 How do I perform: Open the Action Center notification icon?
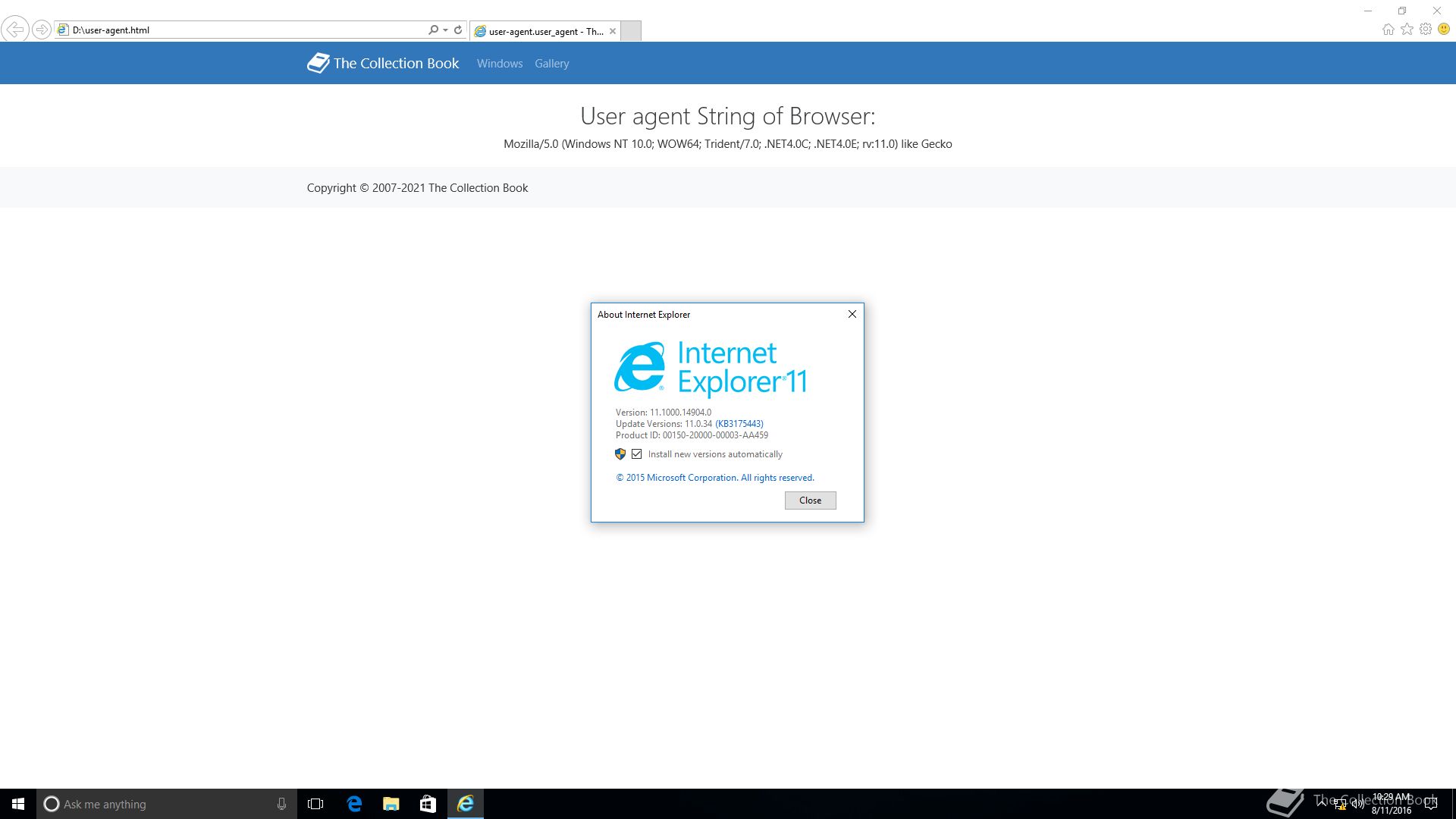[x=1431, y=804]
